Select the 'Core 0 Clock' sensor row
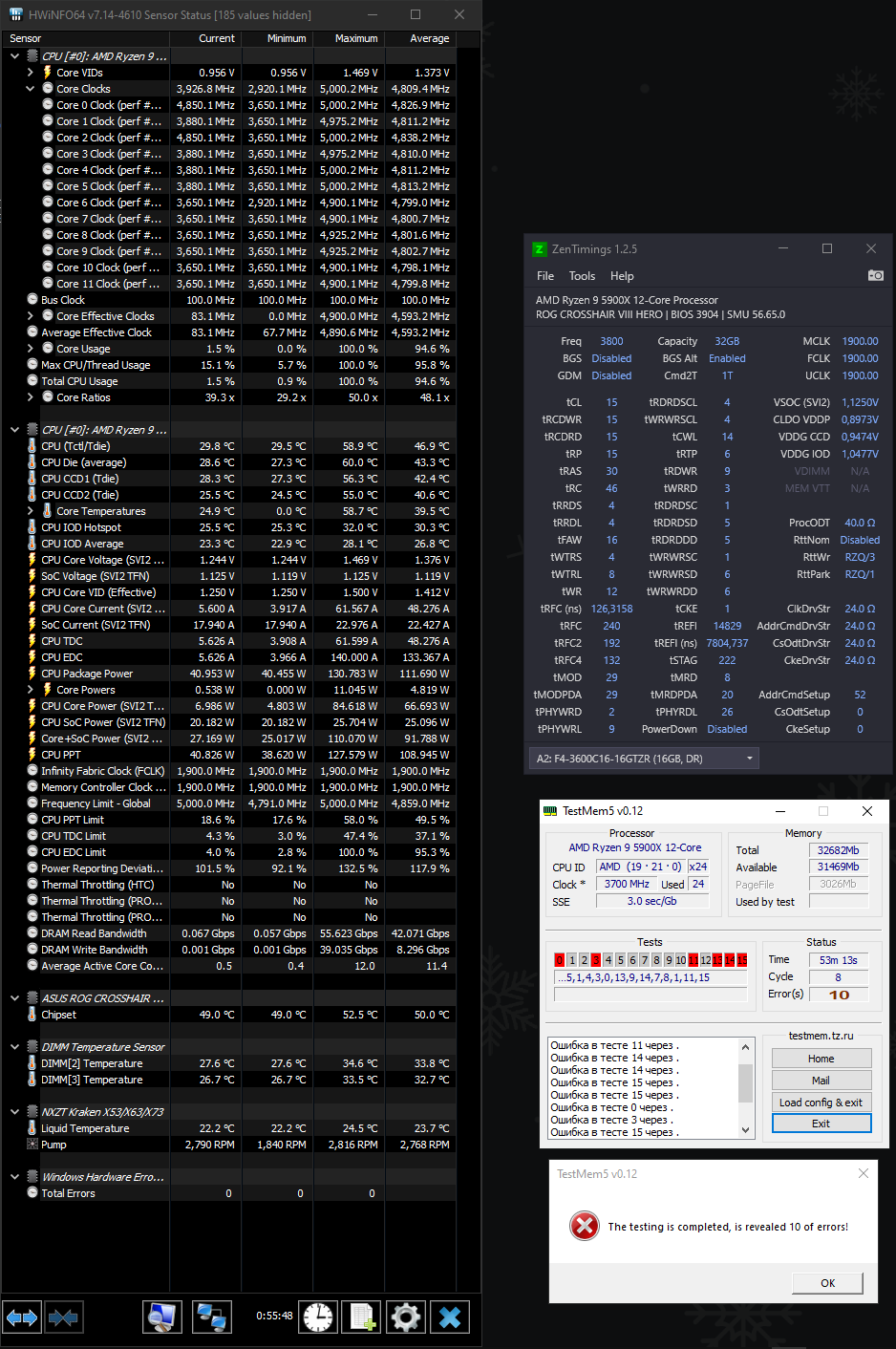Screen dimensions: 896x1349 coord(227,105)
